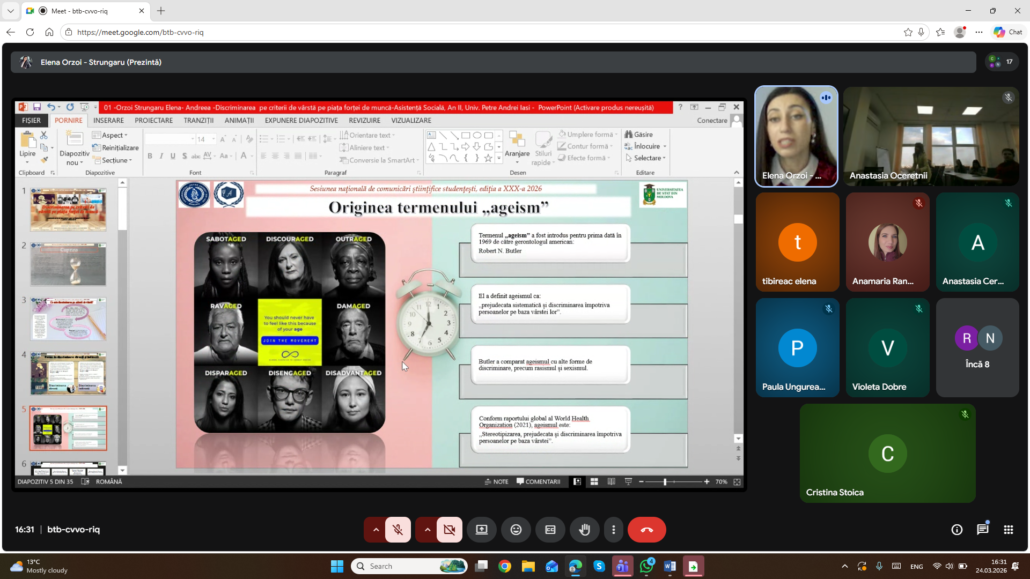Expand video settings chevron beside the camera
Screen dimensions: 1030x579
coord(427,530)
